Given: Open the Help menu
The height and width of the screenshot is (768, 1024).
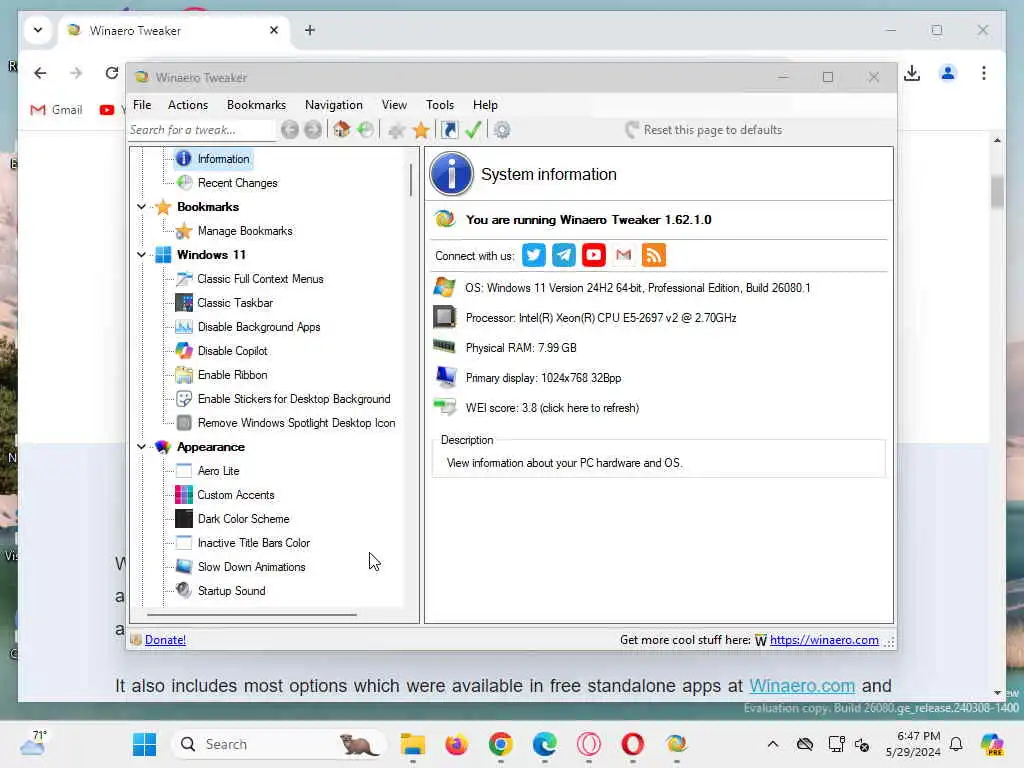Looking at the screenshot, I should [x=485, y=104].
